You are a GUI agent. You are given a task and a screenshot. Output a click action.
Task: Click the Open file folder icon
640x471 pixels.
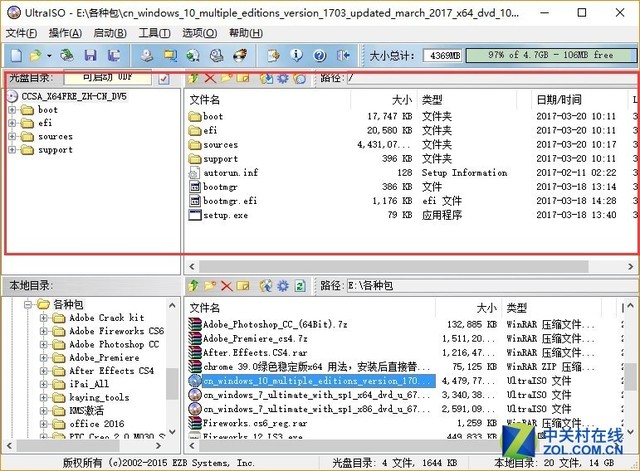36,55
